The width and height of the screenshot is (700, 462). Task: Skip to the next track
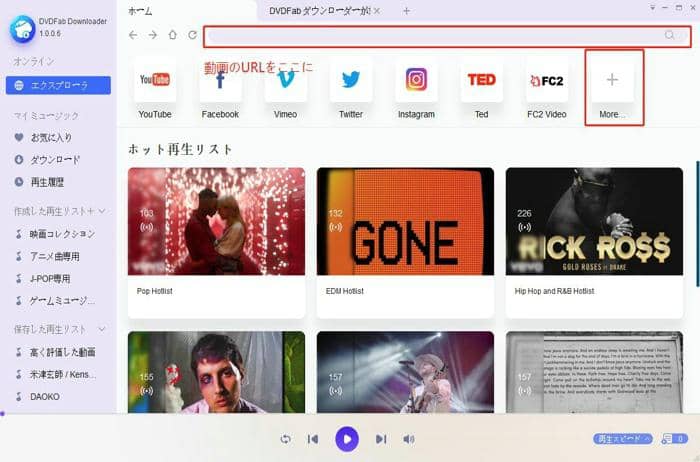point(381,439)
